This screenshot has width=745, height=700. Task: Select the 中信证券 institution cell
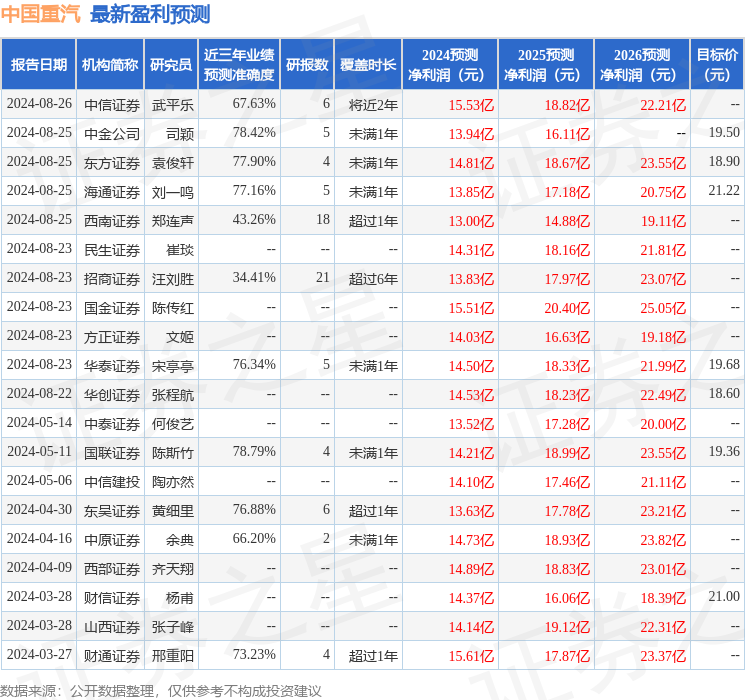112,105
